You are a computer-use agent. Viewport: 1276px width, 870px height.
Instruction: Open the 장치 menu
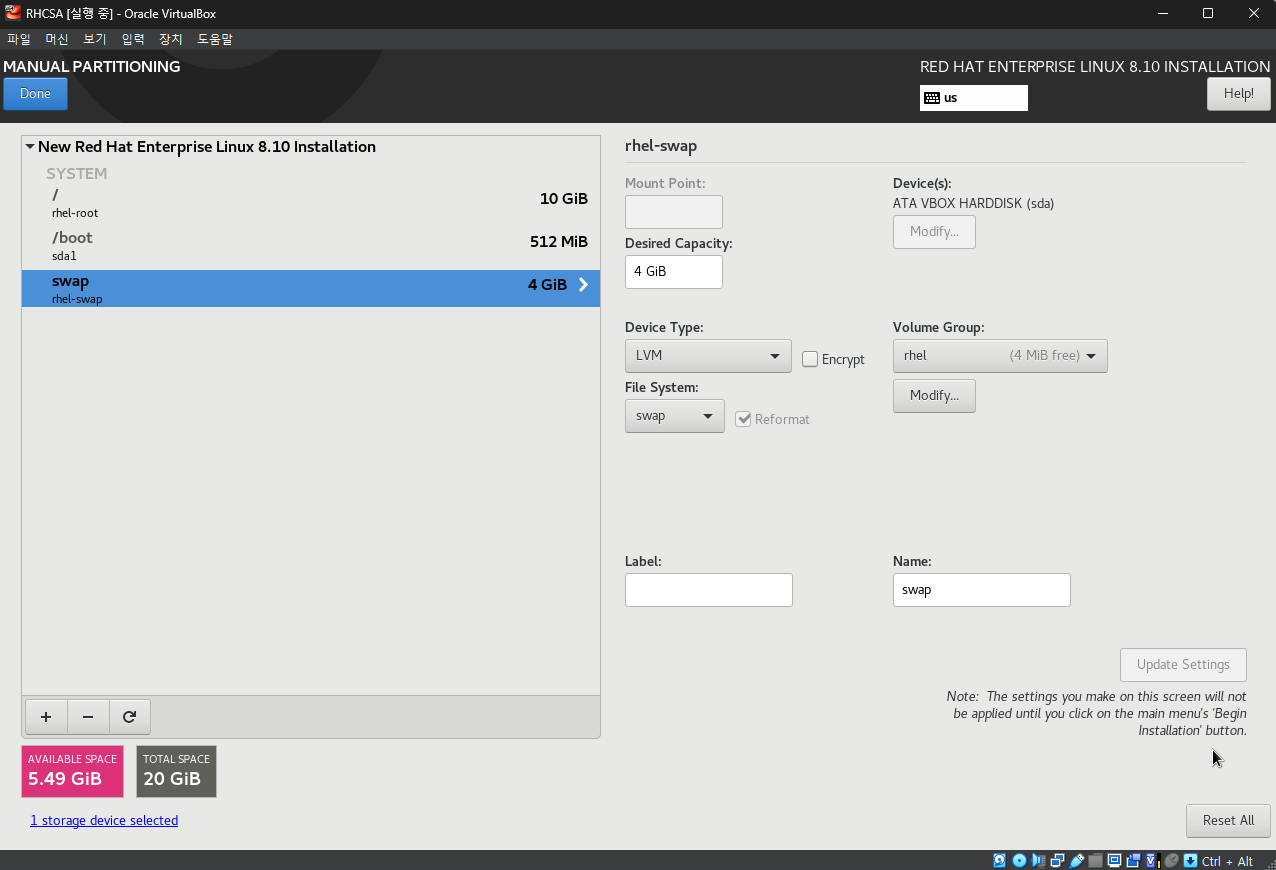171,39
